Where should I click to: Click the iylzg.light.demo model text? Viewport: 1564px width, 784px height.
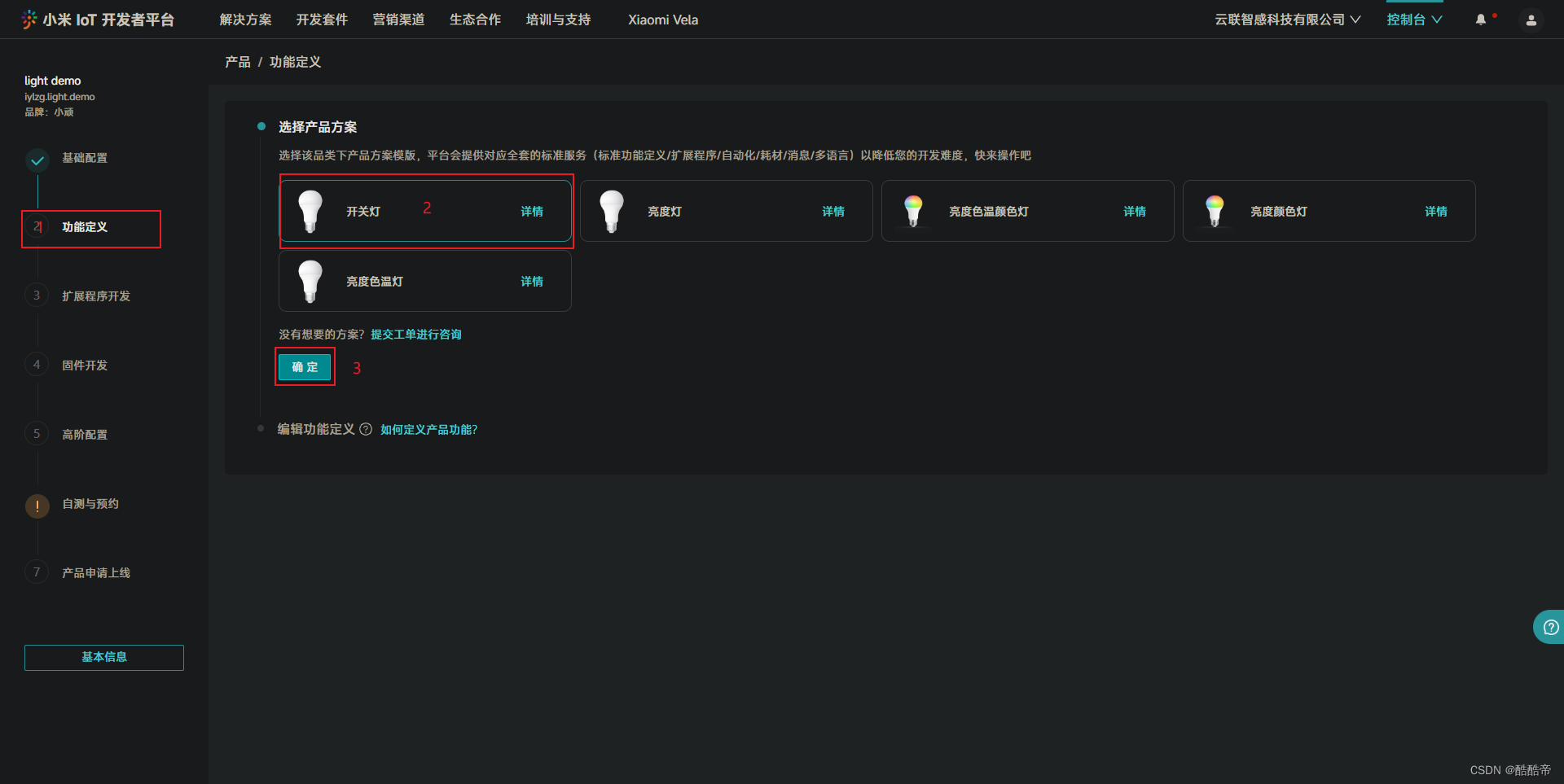click(59, 97)
